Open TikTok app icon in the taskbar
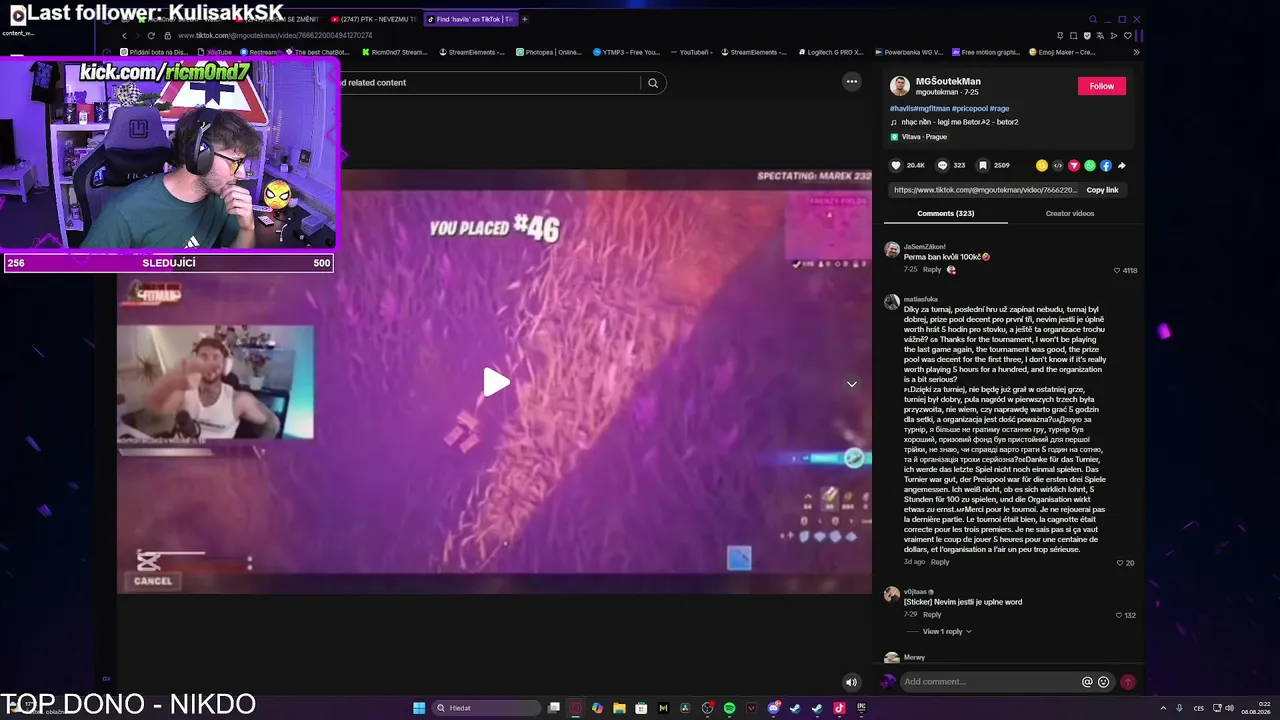The height and width of the screenshot is (720, 1280). [839, 708]
